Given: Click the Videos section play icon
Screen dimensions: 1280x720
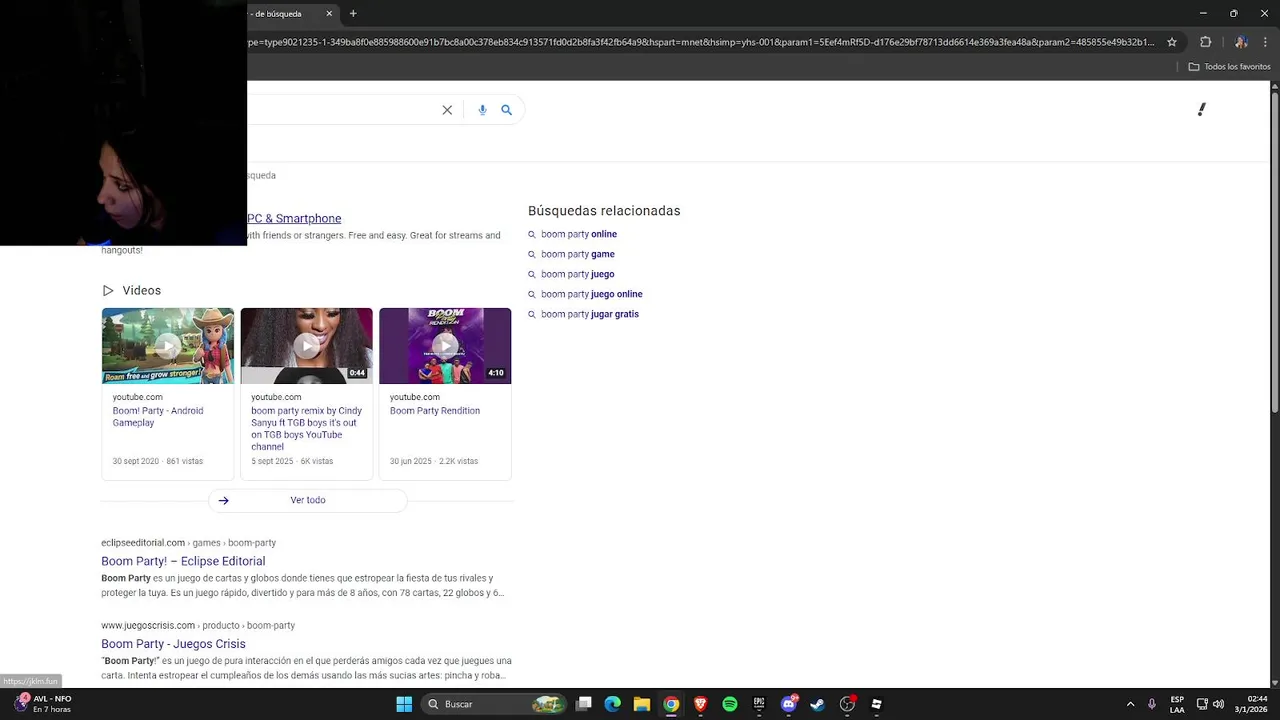Looking at the screenshot, I should click(108, 290).
